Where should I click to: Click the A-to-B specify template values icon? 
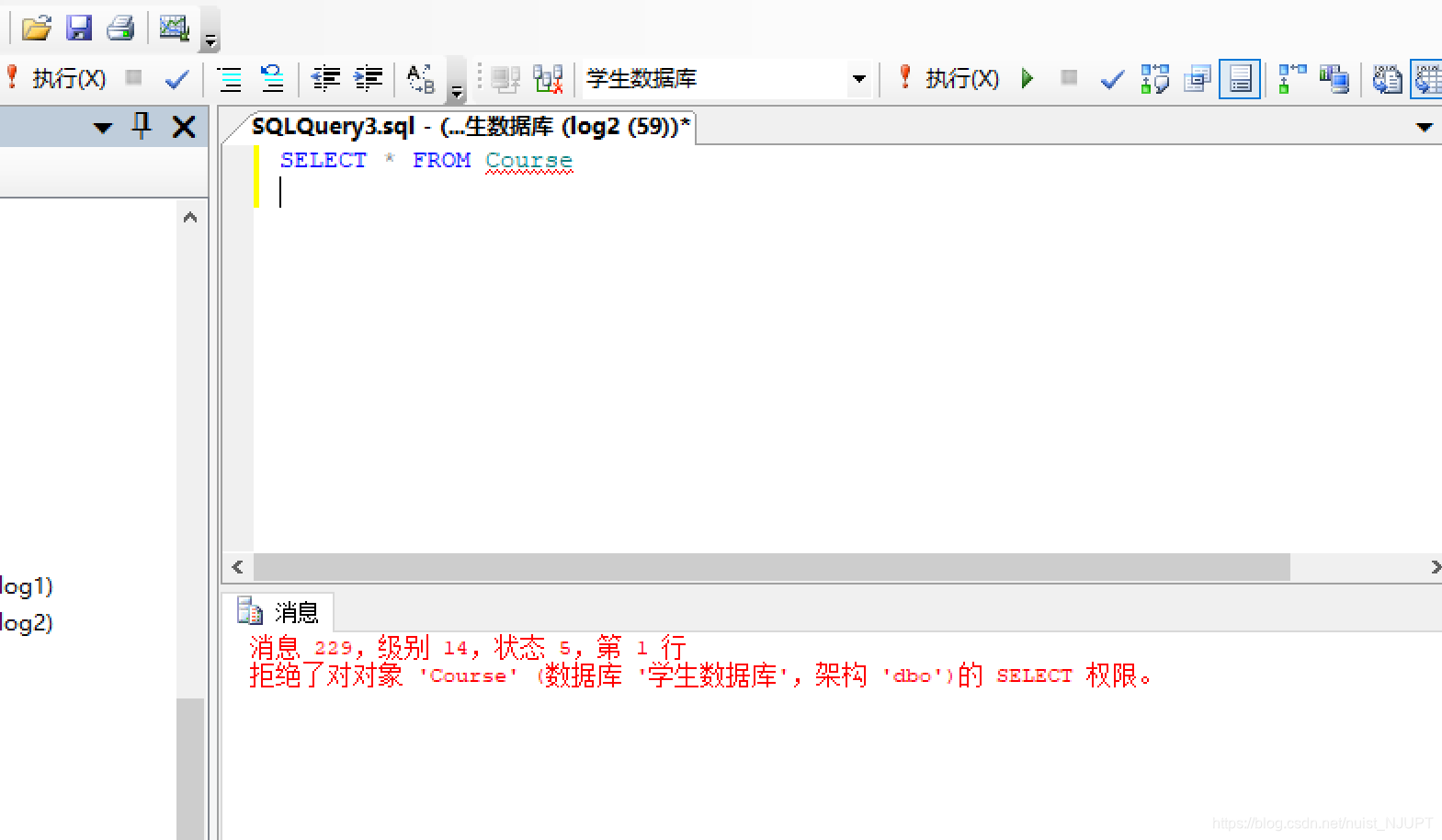pos(421,79)
